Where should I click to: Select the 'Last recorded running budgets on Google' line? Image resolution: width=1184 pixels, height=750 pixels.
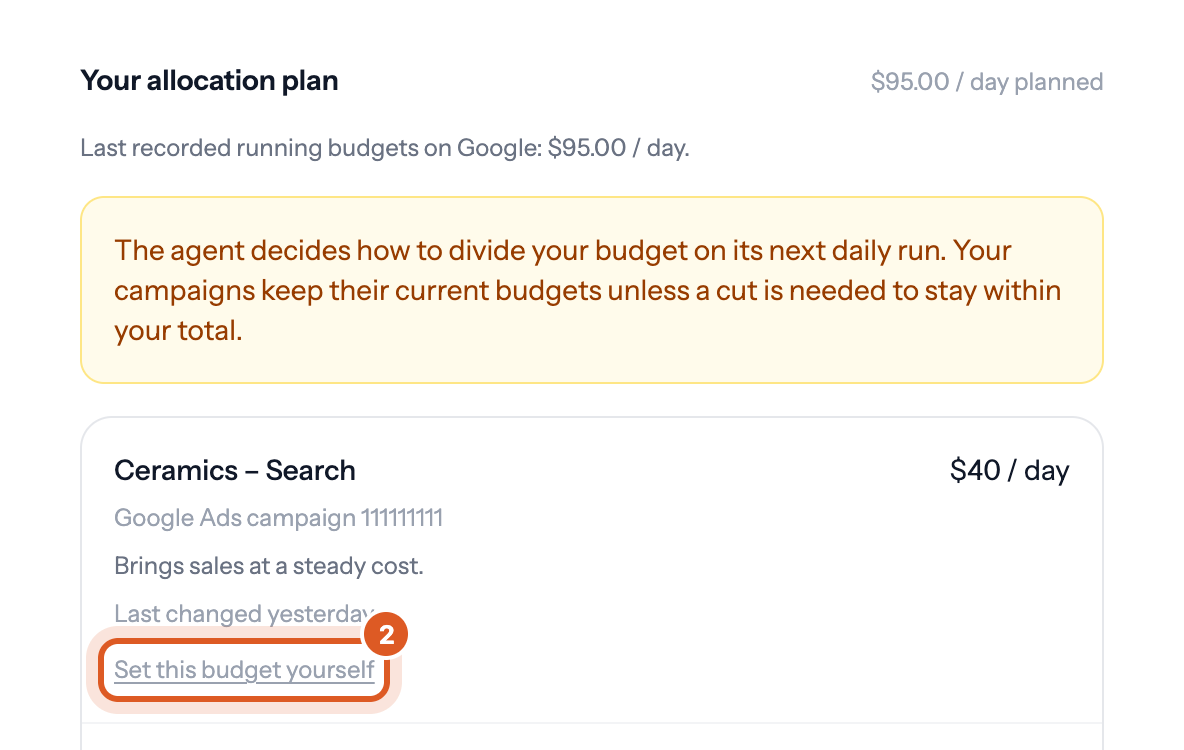tap(385, 148)
